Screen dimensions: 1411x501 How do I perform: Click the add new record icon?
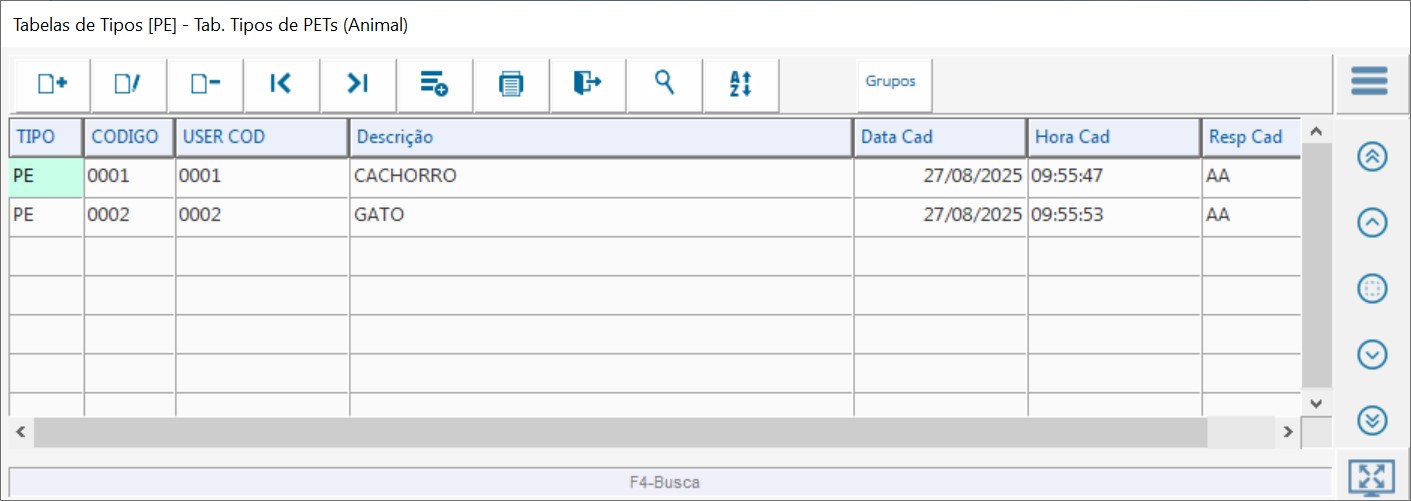(52, 84)
